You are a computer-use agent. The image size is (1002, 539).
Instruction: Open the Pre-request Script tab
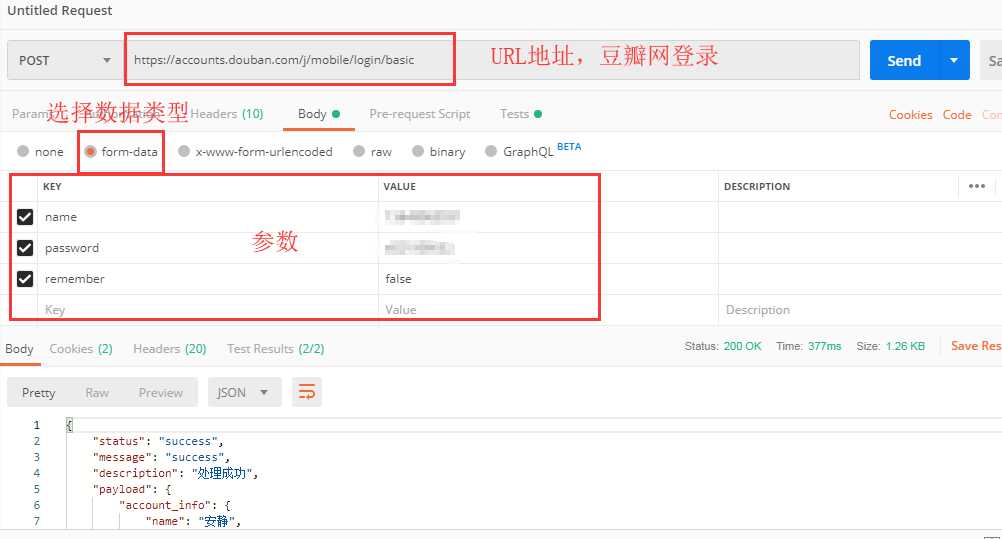point(419,114)
